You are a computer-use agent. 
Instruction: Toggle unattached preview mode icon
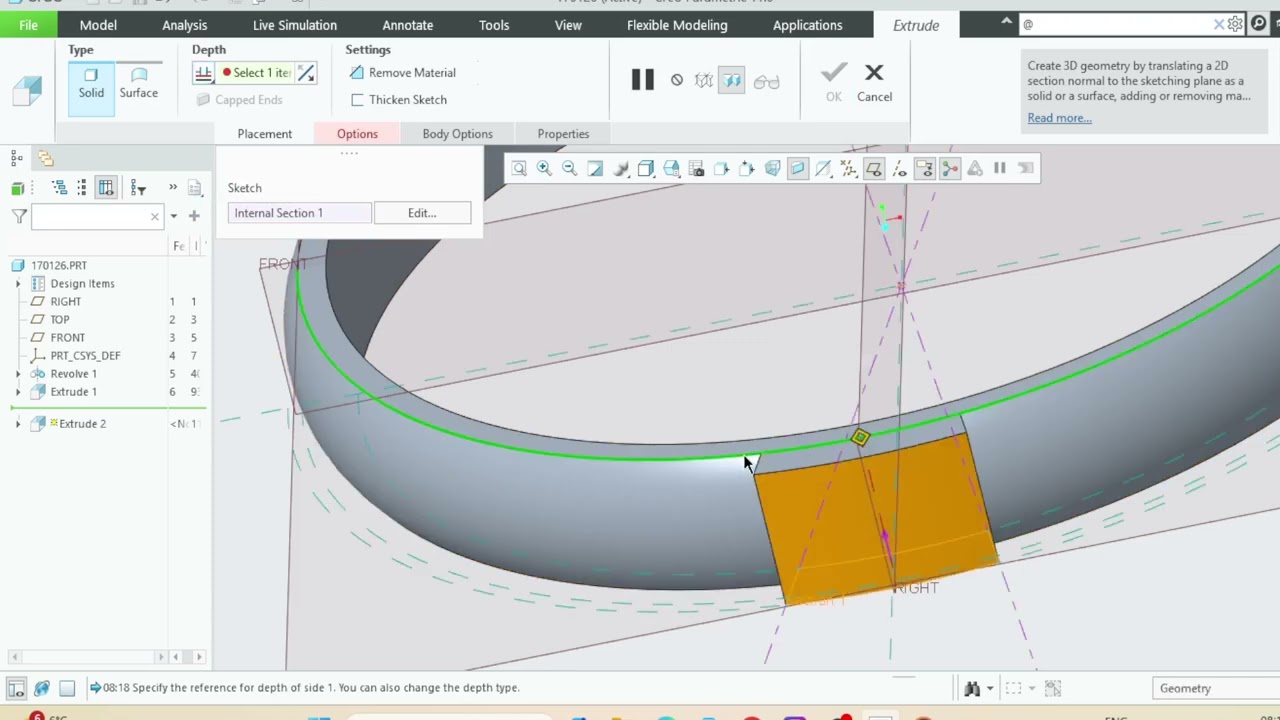704,80
